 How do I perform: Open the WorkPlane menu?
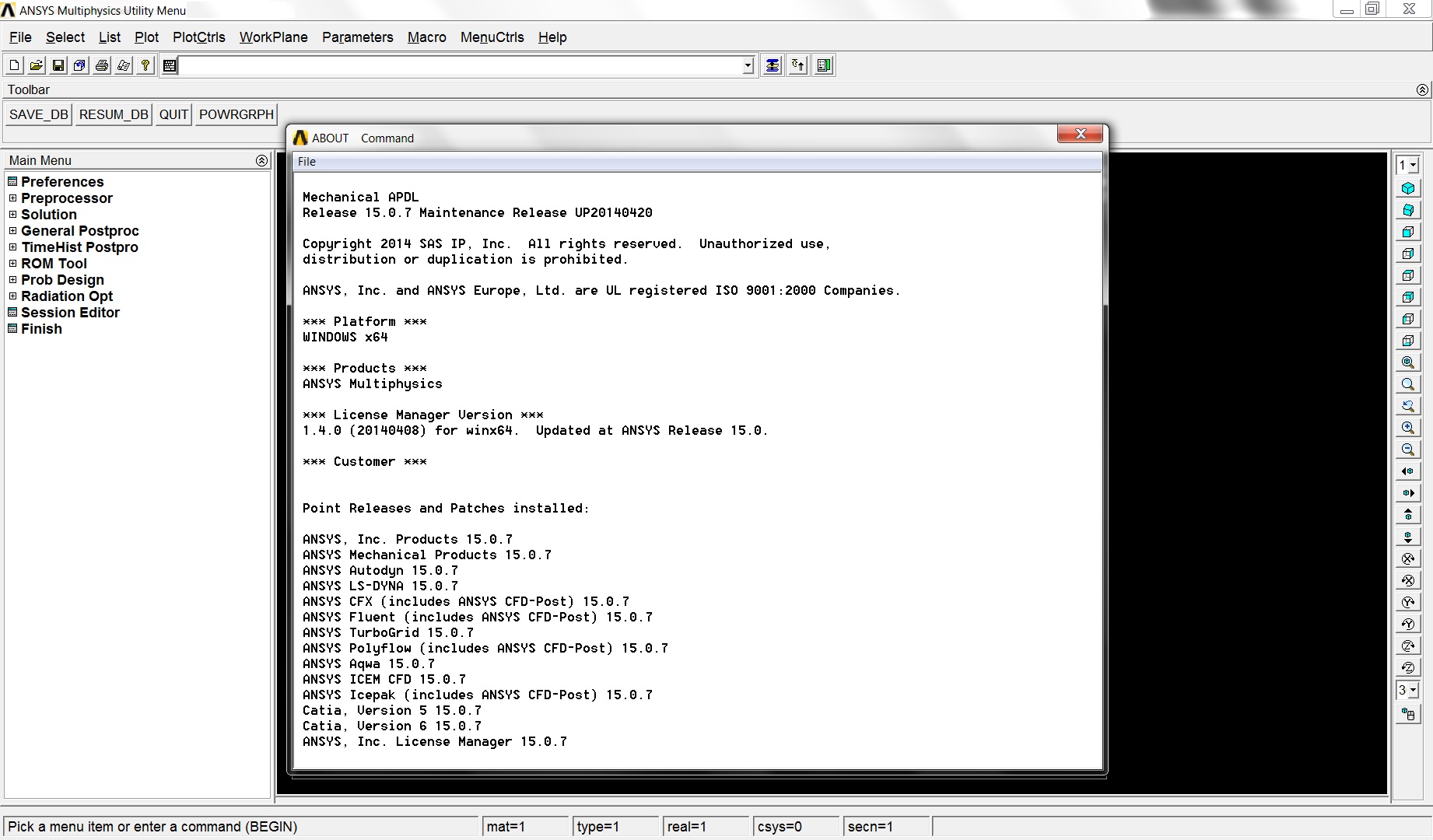tap(273, 37)
